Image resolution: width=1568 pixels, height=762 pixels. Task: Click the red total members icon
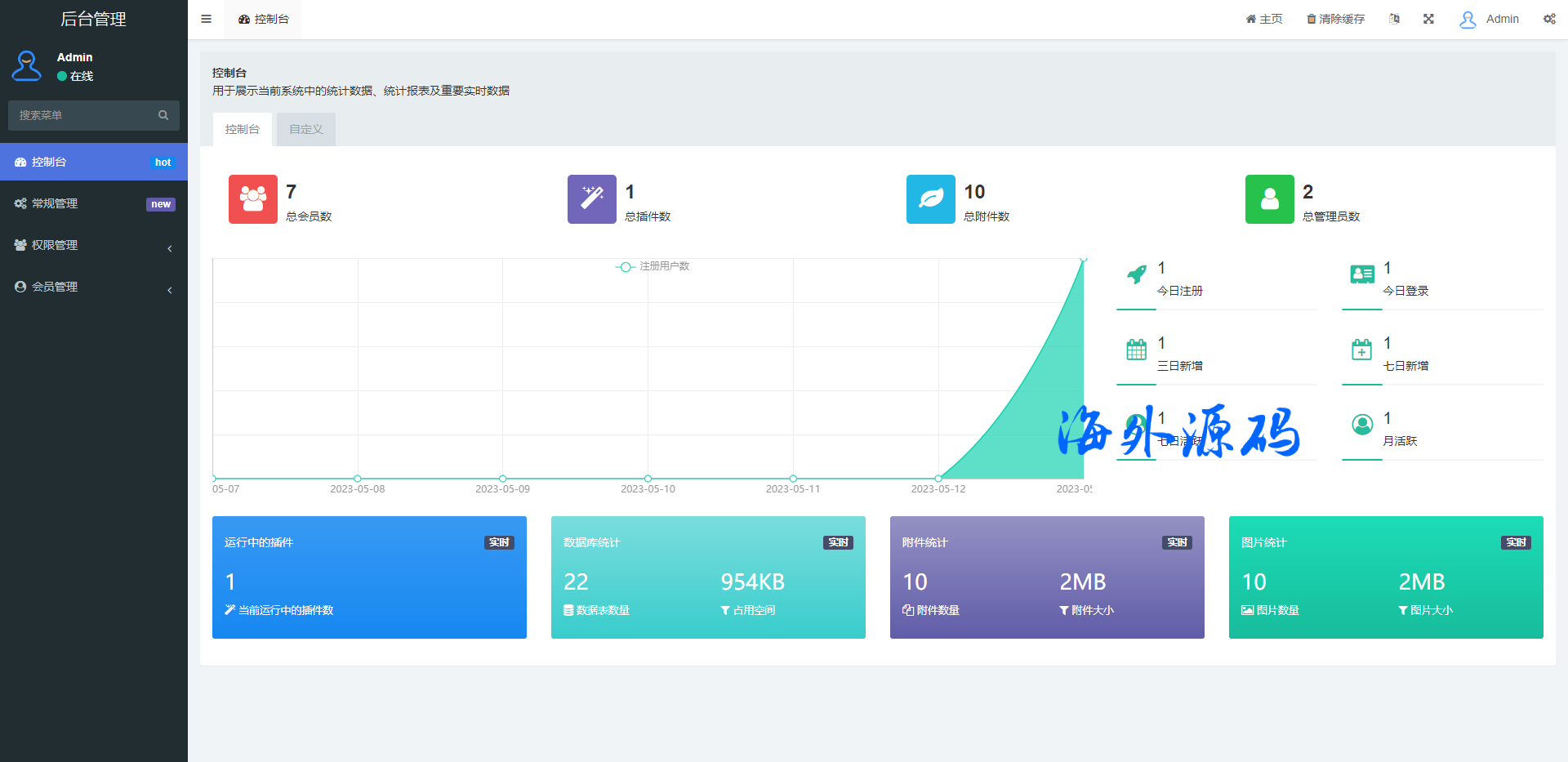coord(252,199)
